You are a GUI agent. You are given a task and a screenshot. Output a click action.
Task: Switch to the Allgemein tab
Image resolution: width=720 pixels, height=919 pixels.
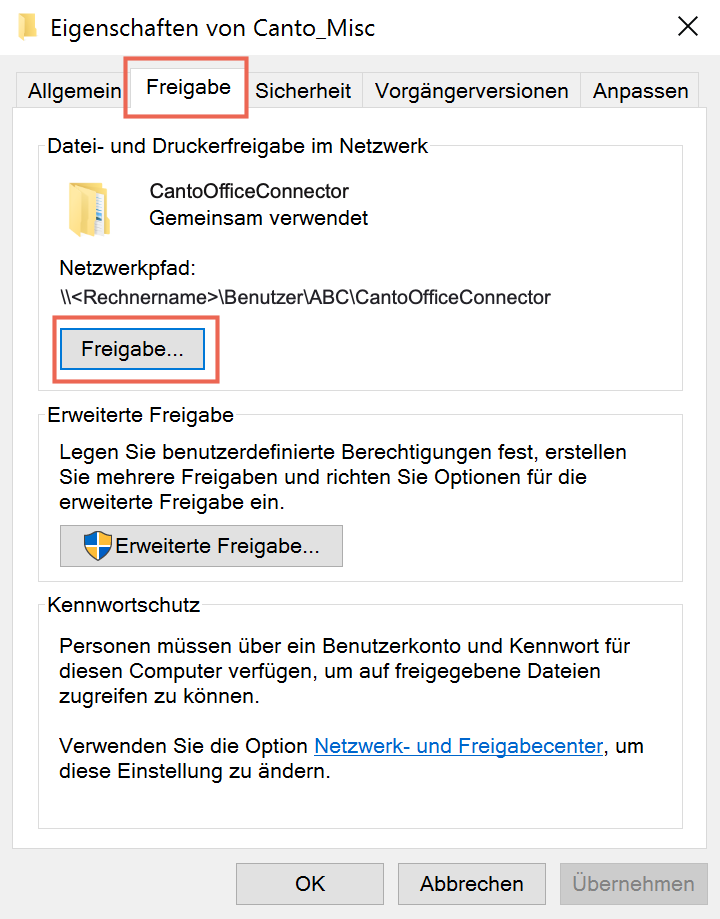pos(74,91)
